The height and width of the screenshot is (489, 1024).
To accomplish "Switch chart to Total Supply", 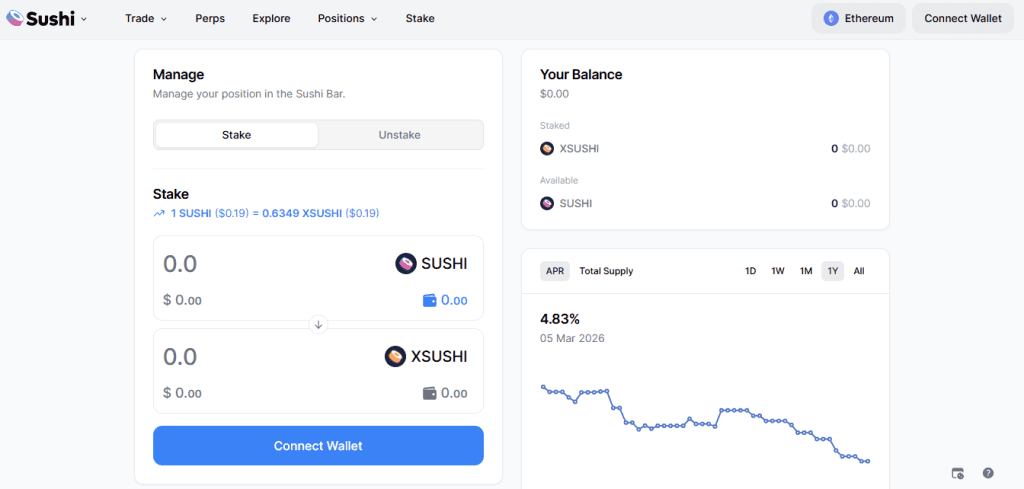I will point(606,271).
